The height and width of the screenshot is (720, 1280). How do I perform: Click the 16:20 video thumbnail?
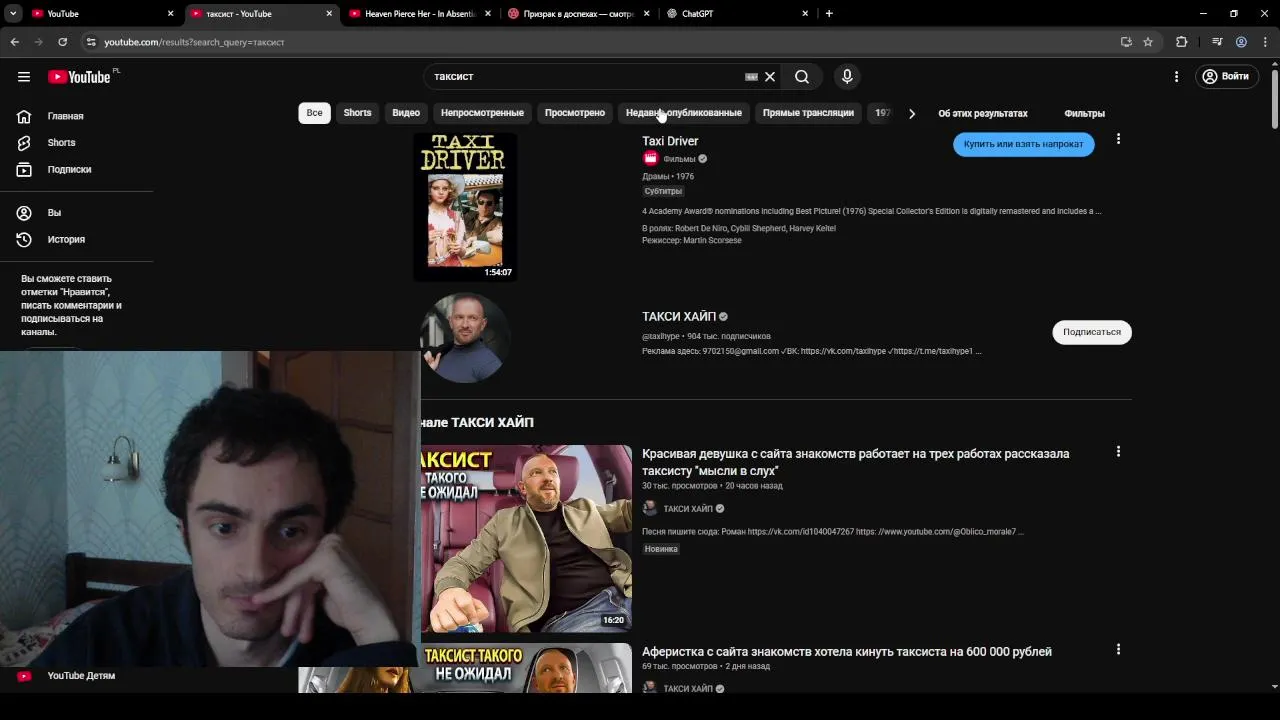pyautogui.click(x=526, y=538)
